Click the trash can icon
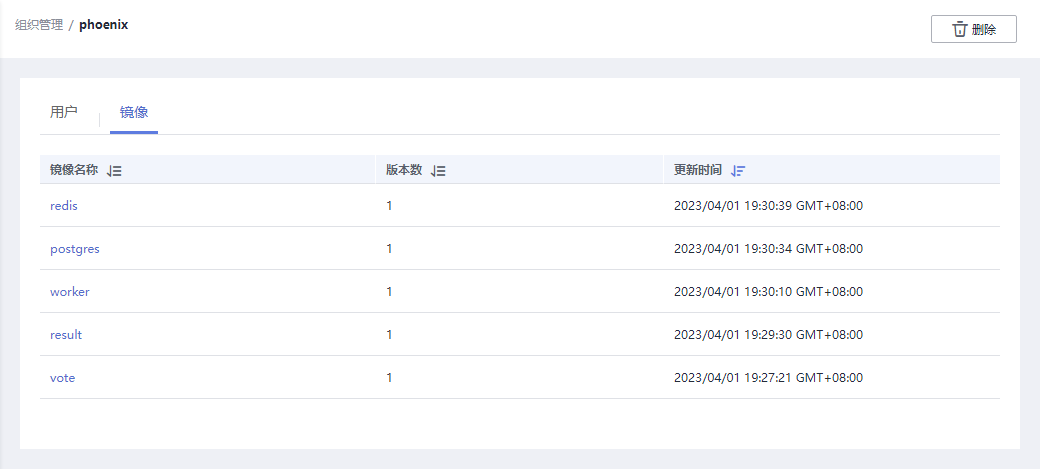The width and height of the screenshot is (1040, 469). coord(960,30)
